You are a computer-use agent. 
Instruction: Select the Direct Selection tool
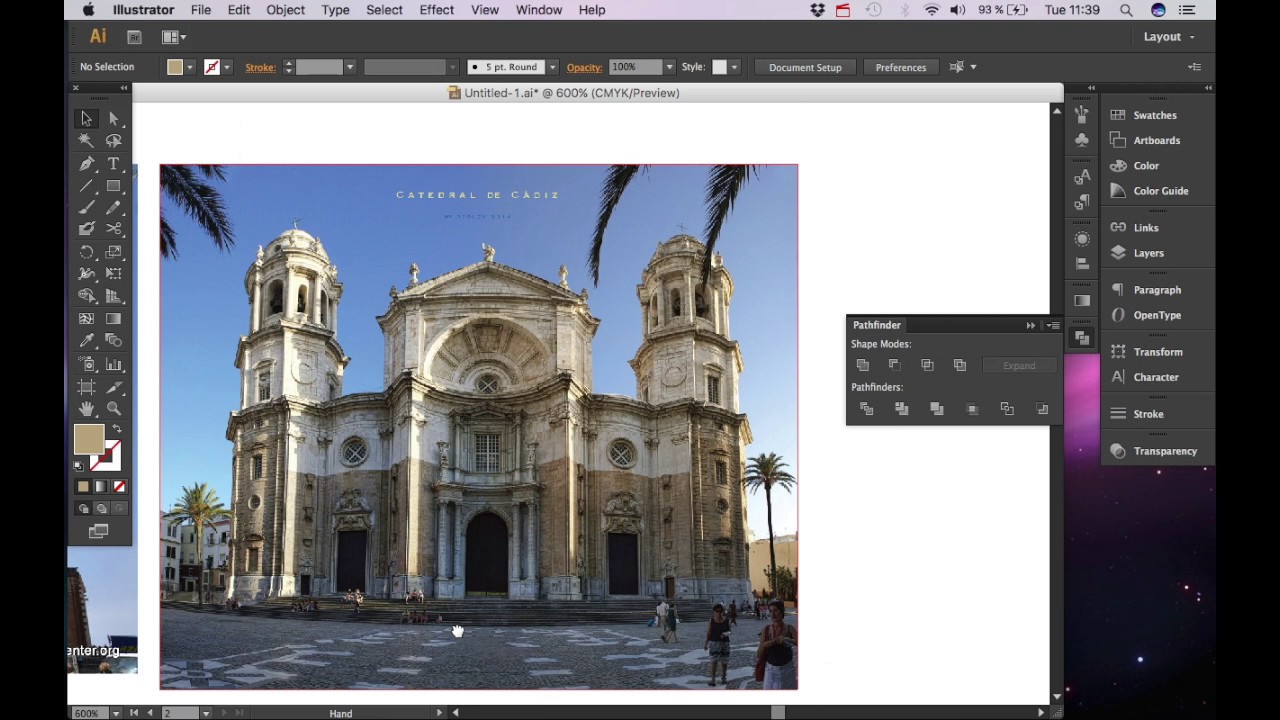[114, 119]
